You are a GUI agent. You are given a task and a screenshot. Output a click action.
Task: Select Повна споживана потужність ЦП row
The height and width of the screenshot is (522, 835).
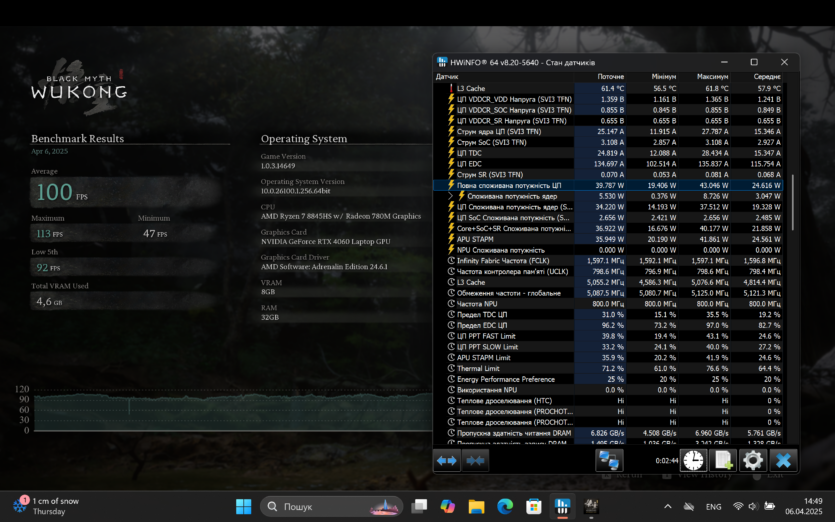[608, 185]
